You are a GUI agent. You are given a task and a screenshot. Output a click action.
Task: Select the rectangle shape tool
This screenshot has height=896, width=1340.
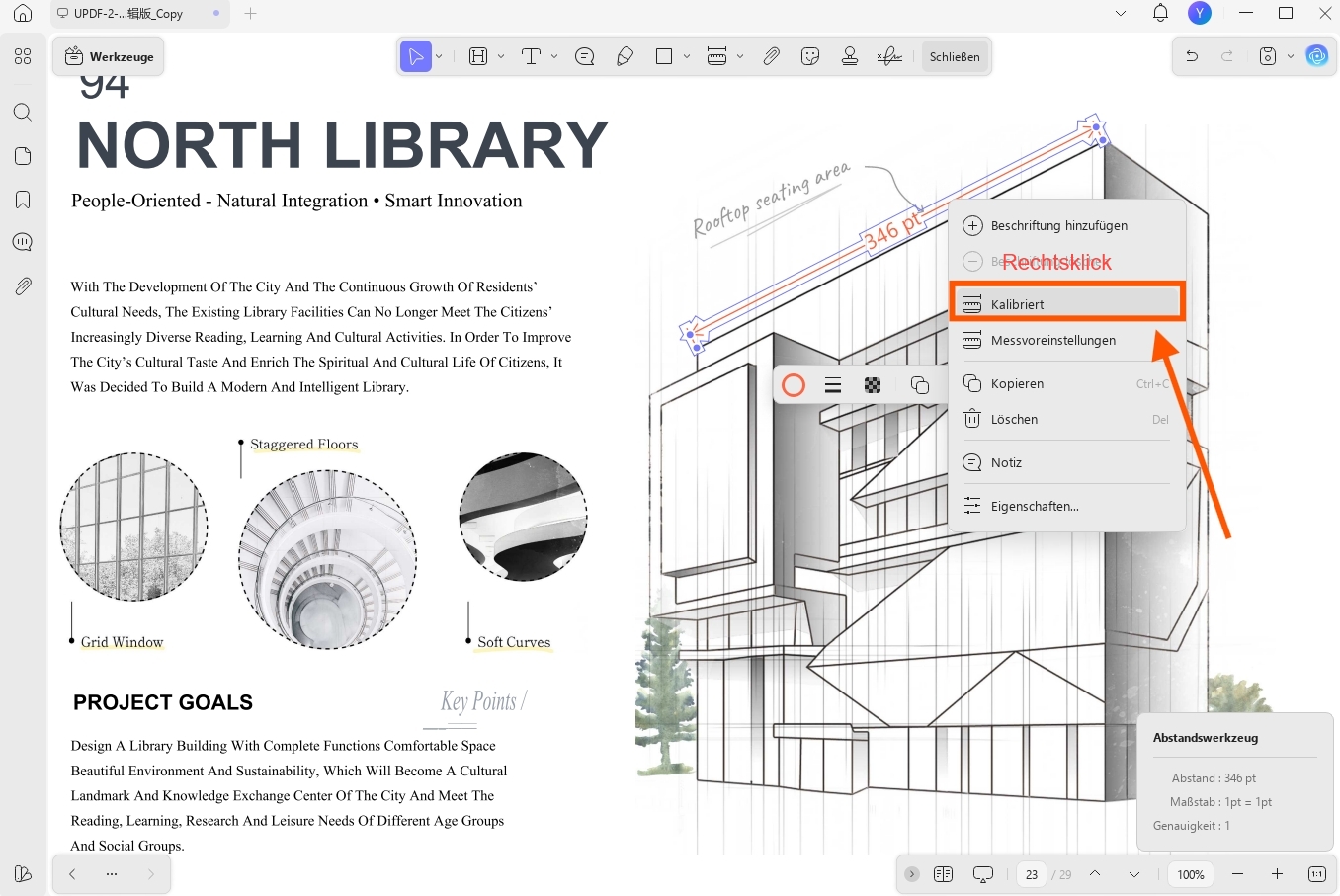coord(664,56)
